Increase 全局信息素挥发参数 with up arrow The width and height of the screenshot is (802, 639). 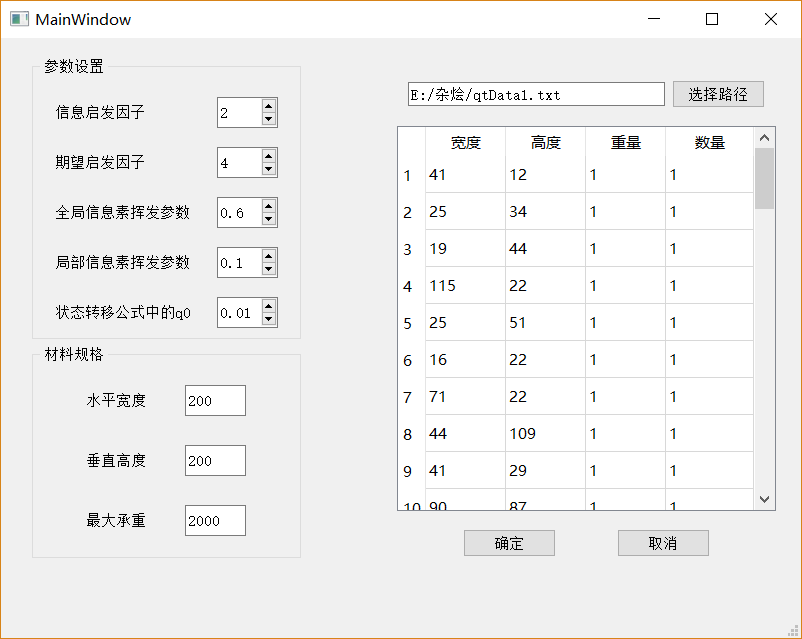click(x=269, y=207)
